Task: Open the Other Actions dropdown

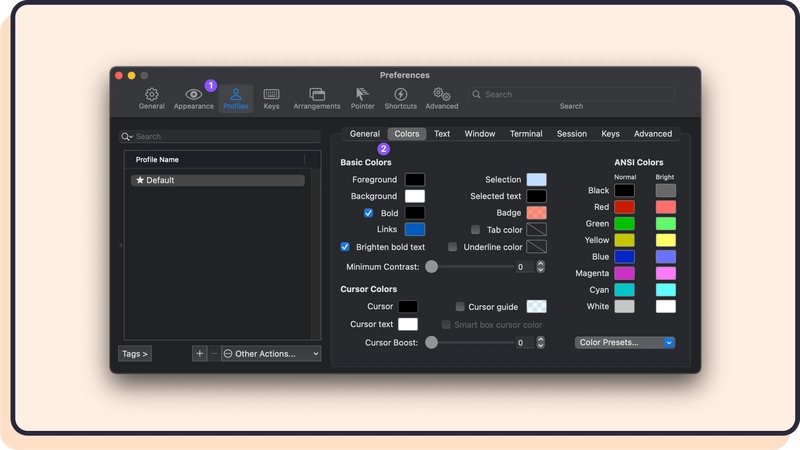Action: pos(271,354)
